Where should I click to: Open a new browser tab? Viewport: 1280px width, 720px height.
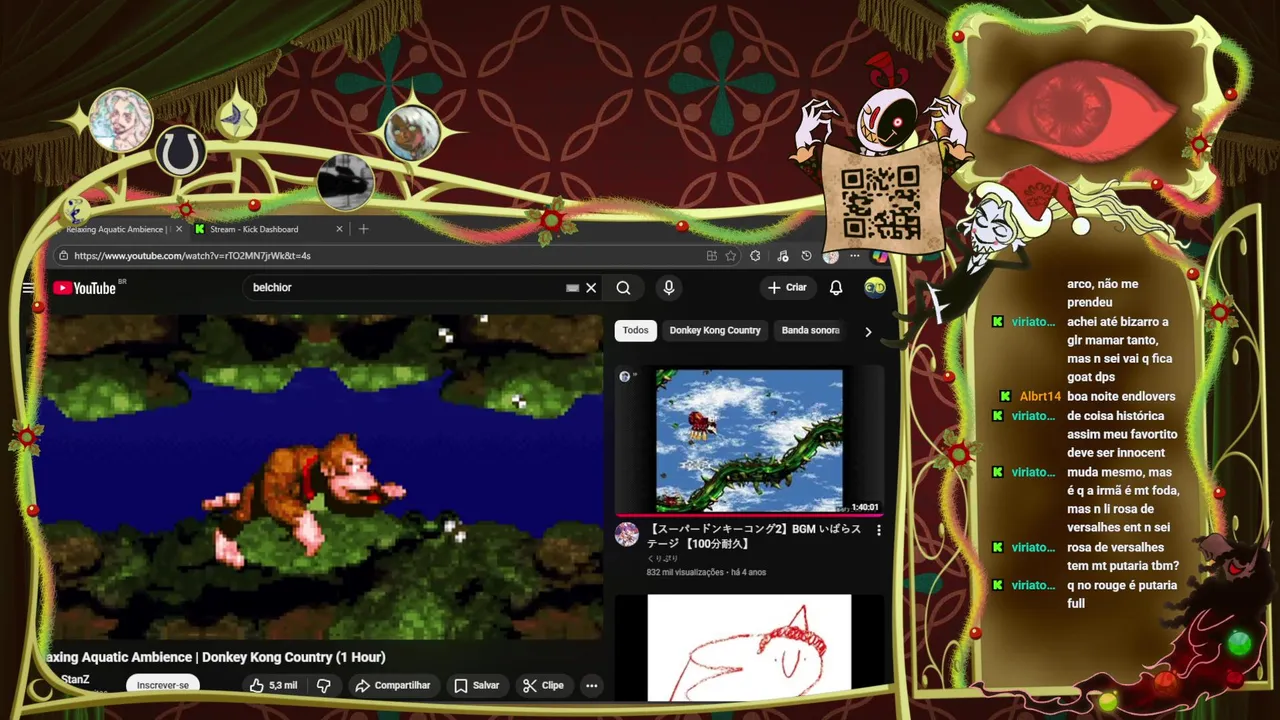pos(363,229)
